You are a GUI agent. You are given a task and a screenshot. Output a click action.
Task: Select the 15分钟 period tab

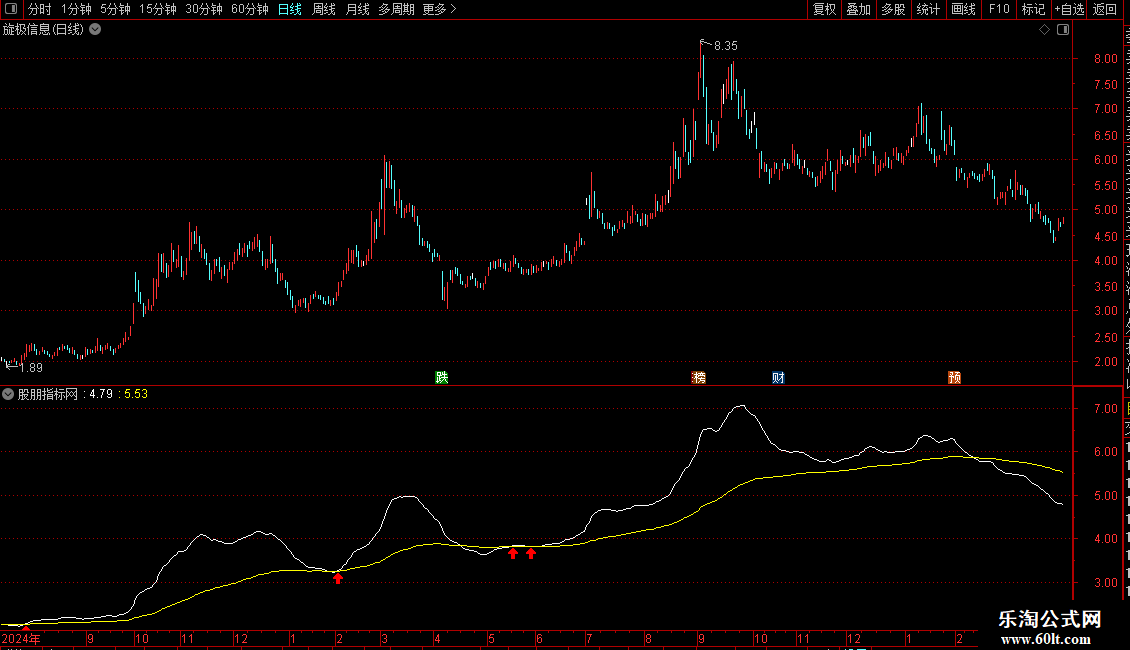(157, 9)
